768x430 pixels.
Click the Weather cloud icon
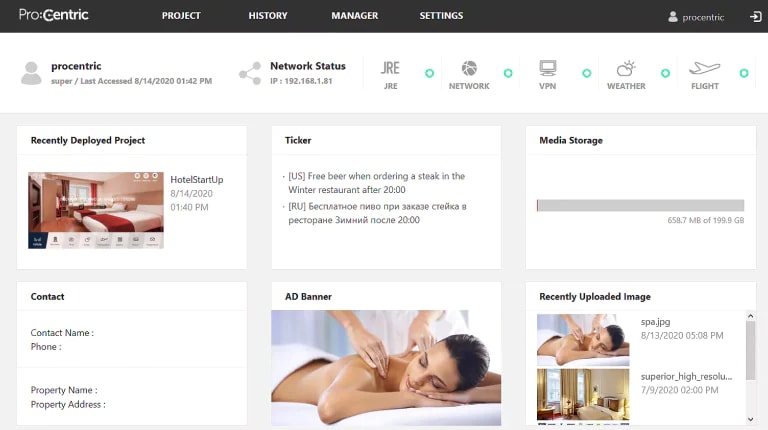coord(626,69)
